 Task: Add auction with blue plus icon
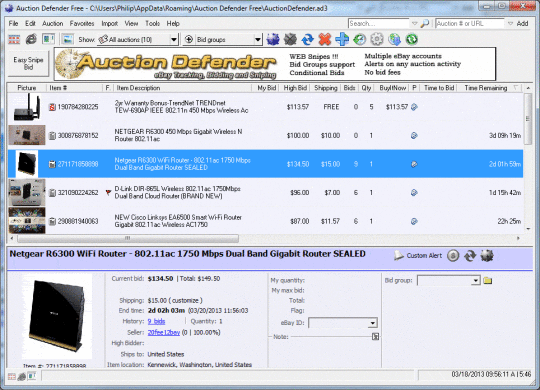[342, 39]
